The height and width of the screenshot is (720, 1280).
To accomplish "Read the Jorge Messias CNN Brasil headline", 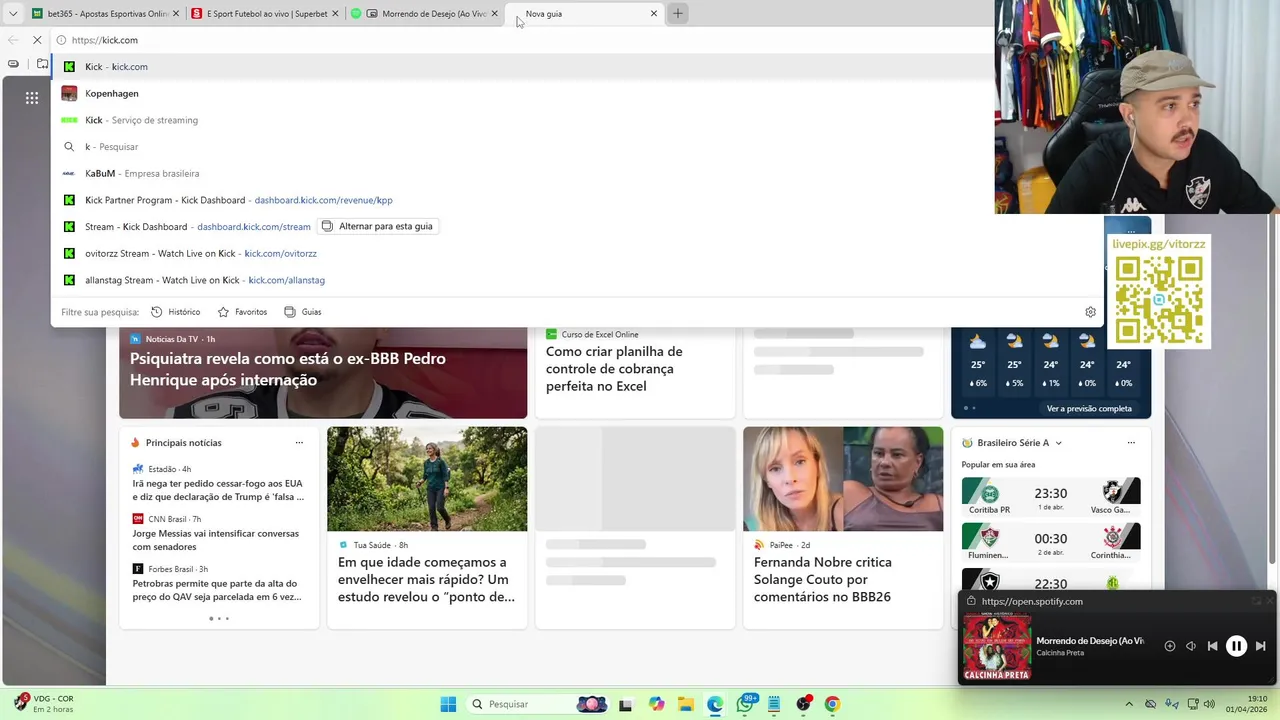I will click(216, 540).
